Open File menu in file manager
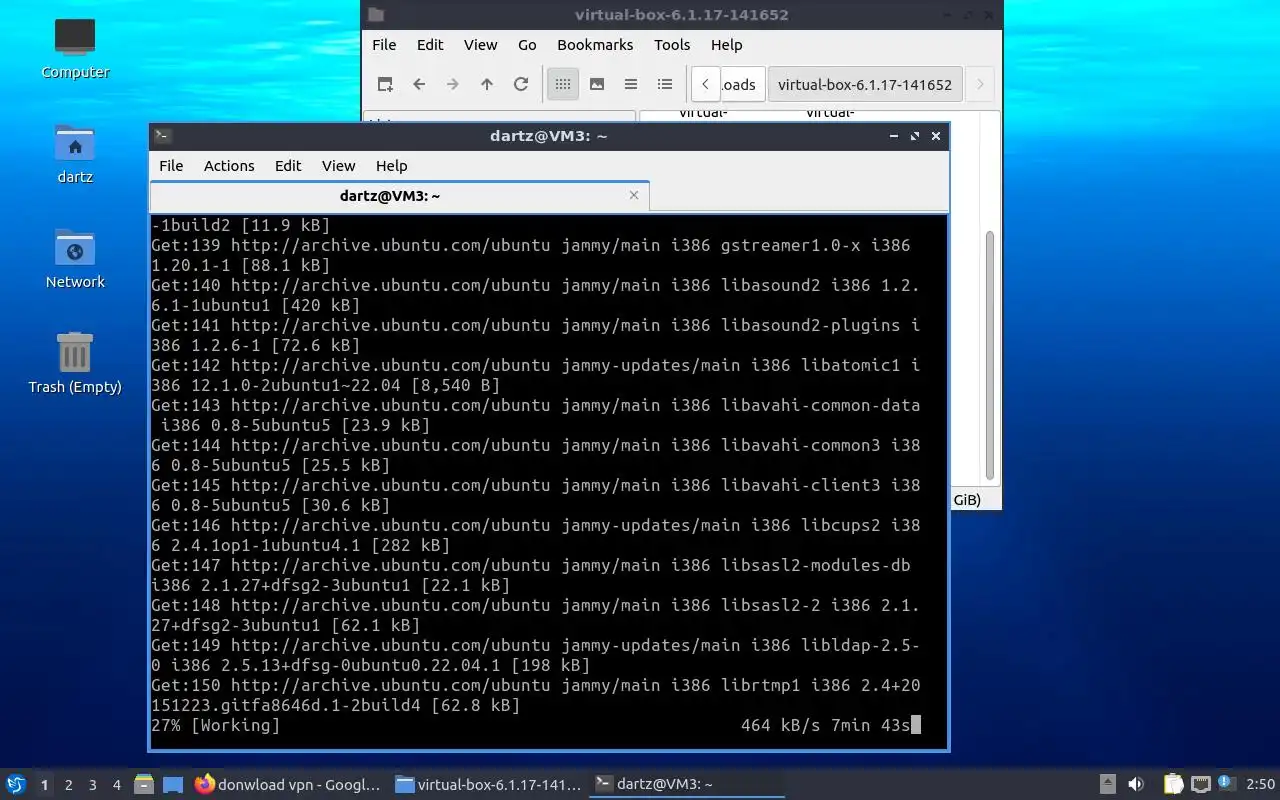 point(384,44)
